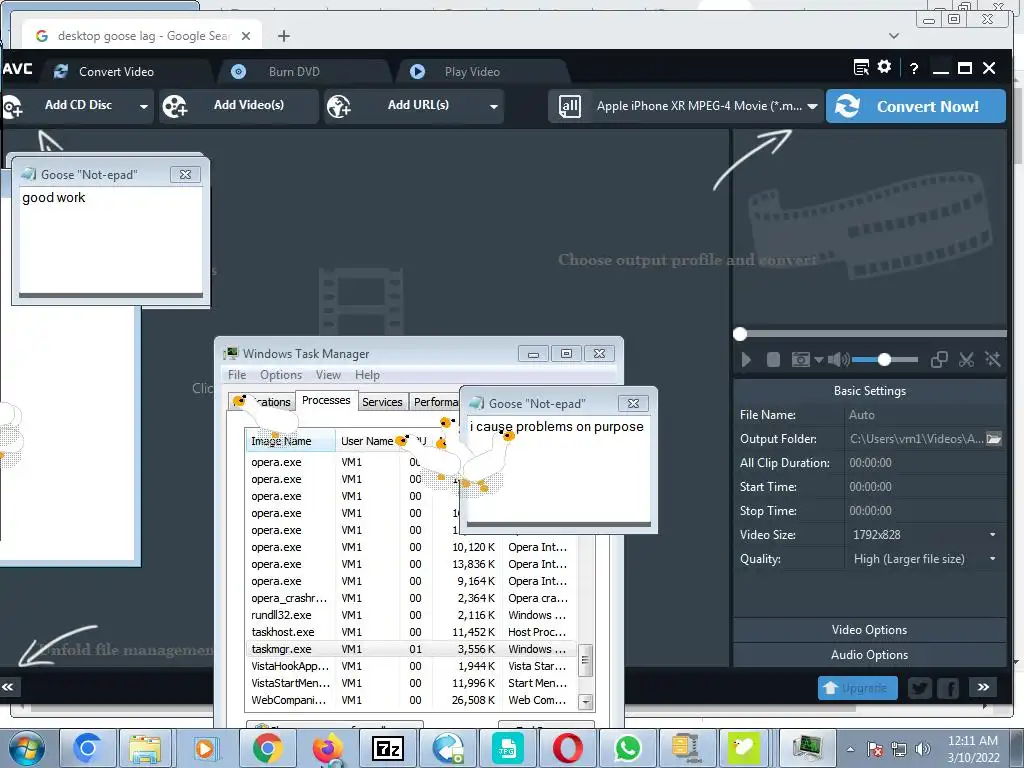Select the Processes tab in Task Manager

coord(326,400)
